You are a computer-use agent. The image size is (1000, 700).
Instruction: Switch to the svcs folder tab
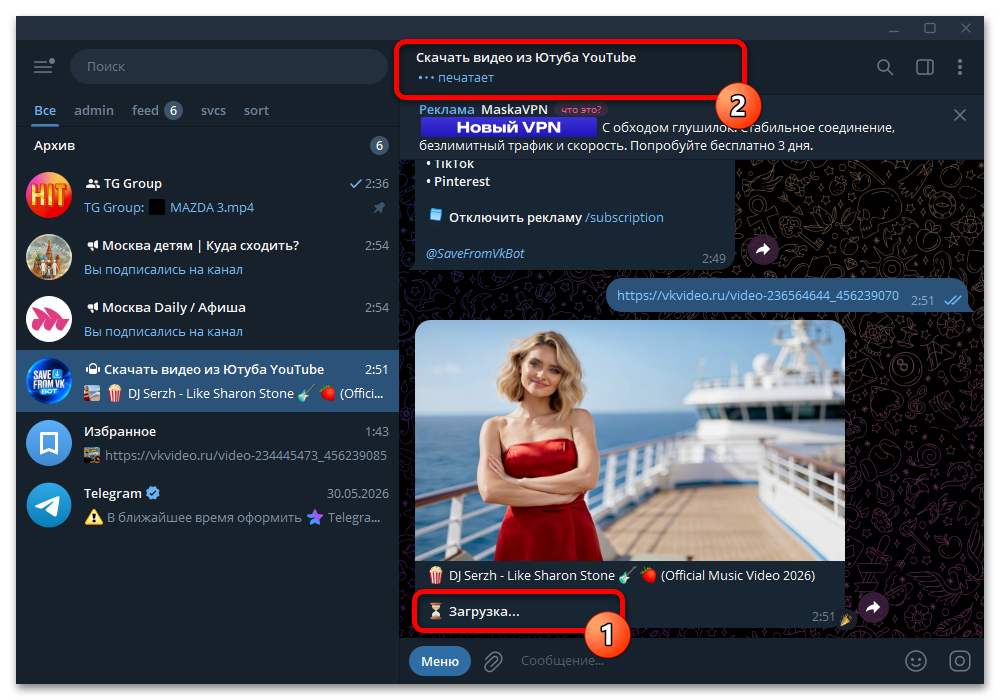tap(213, 110)
